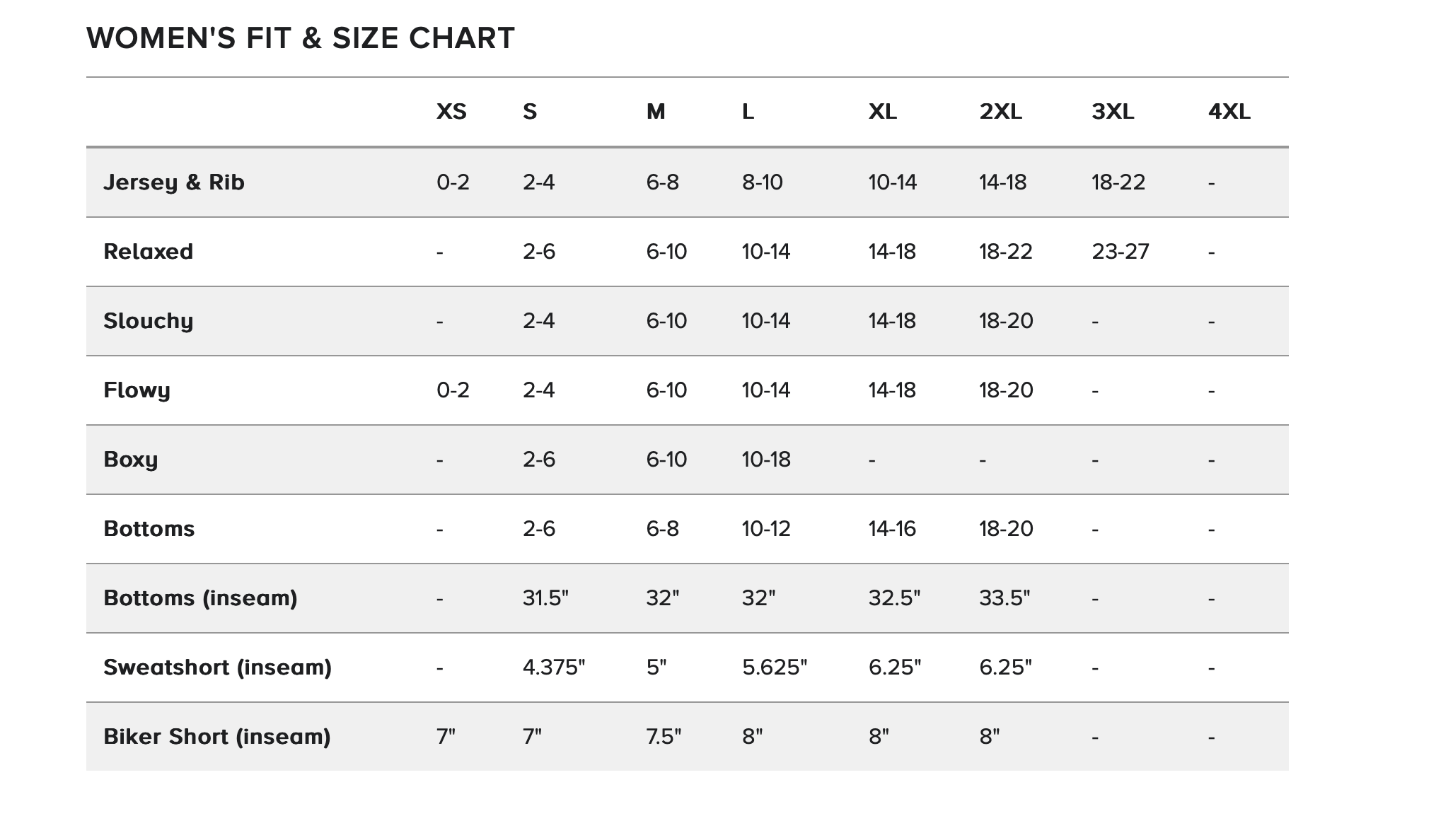
Task: Select the Boxy row label
Action: (x=131, y=460)
